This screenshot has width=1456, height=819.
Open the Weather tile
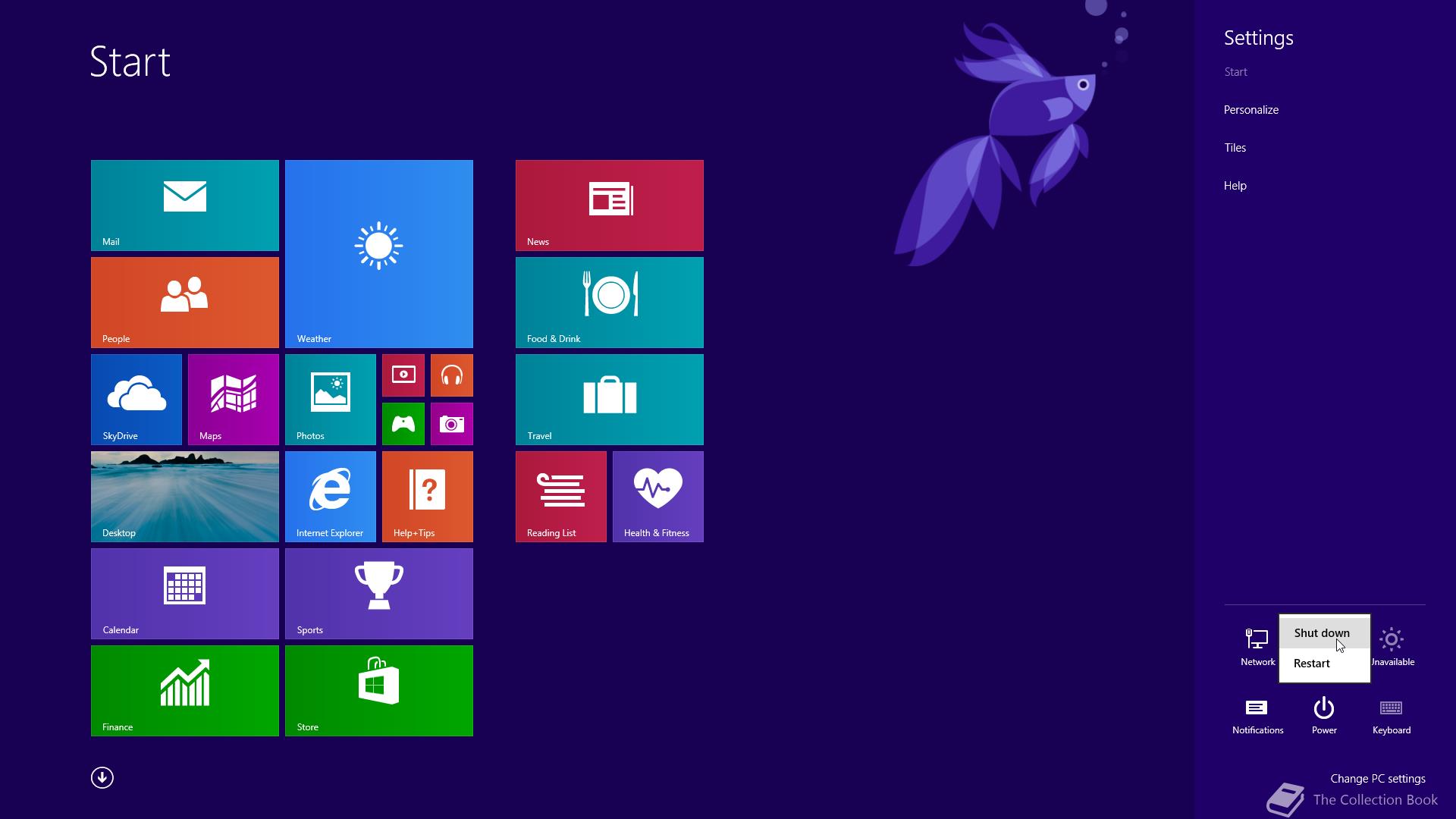[379, 254]
